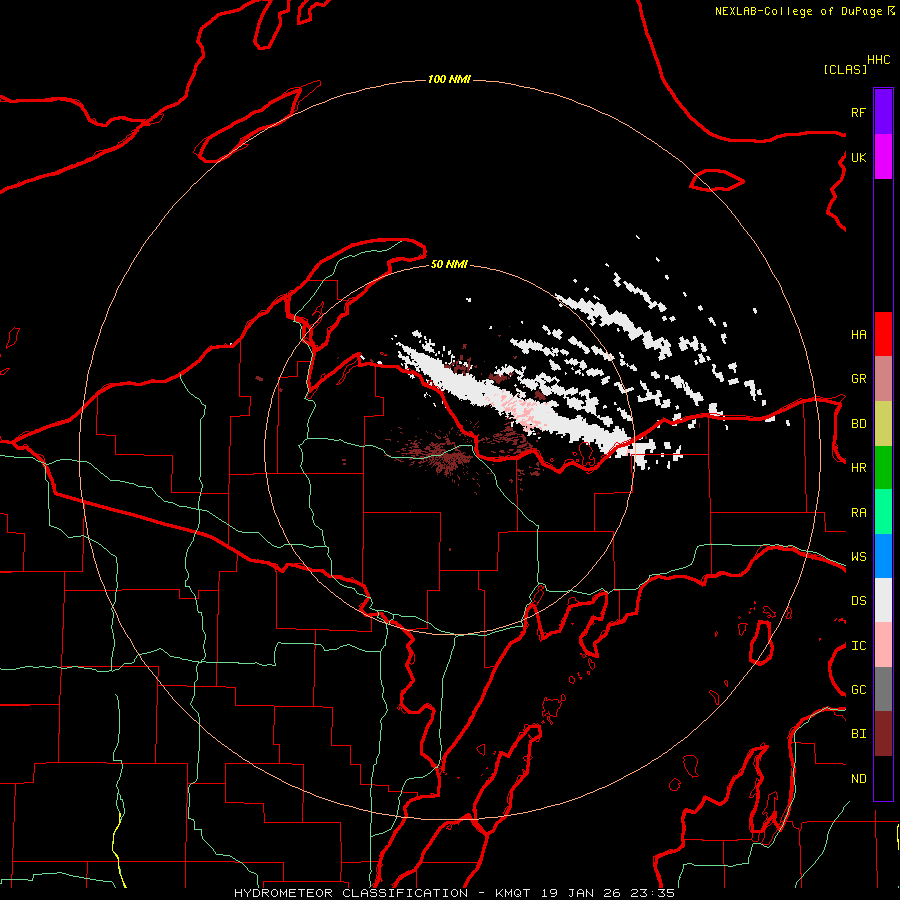Image resolution: width=900 pixels, height=900 pixels.
Task: Click the BD legend label
Action: 858,424
